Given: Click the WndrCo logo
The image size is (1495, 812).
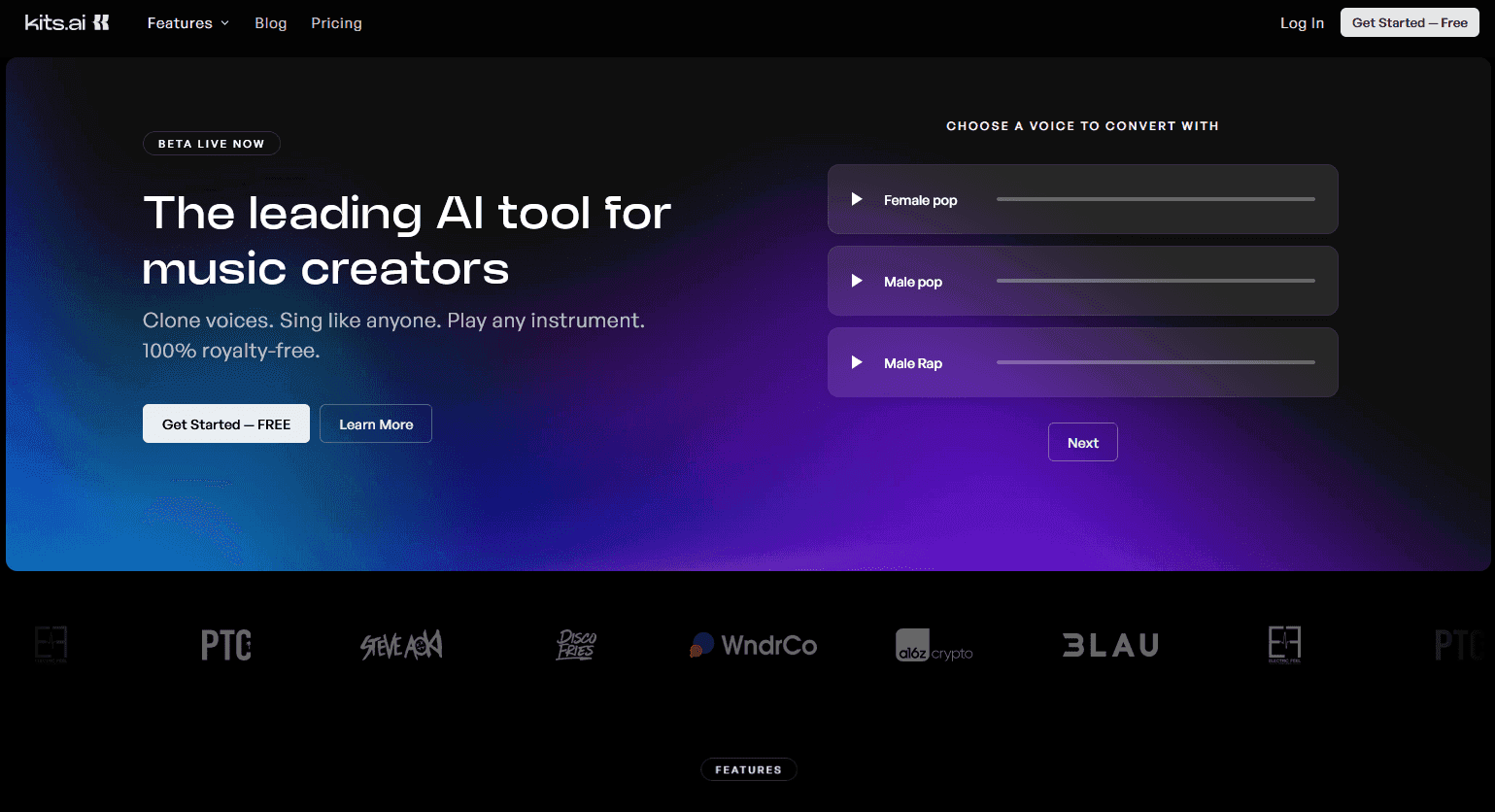Looking at the screenshot, I should tap(753, 645).
